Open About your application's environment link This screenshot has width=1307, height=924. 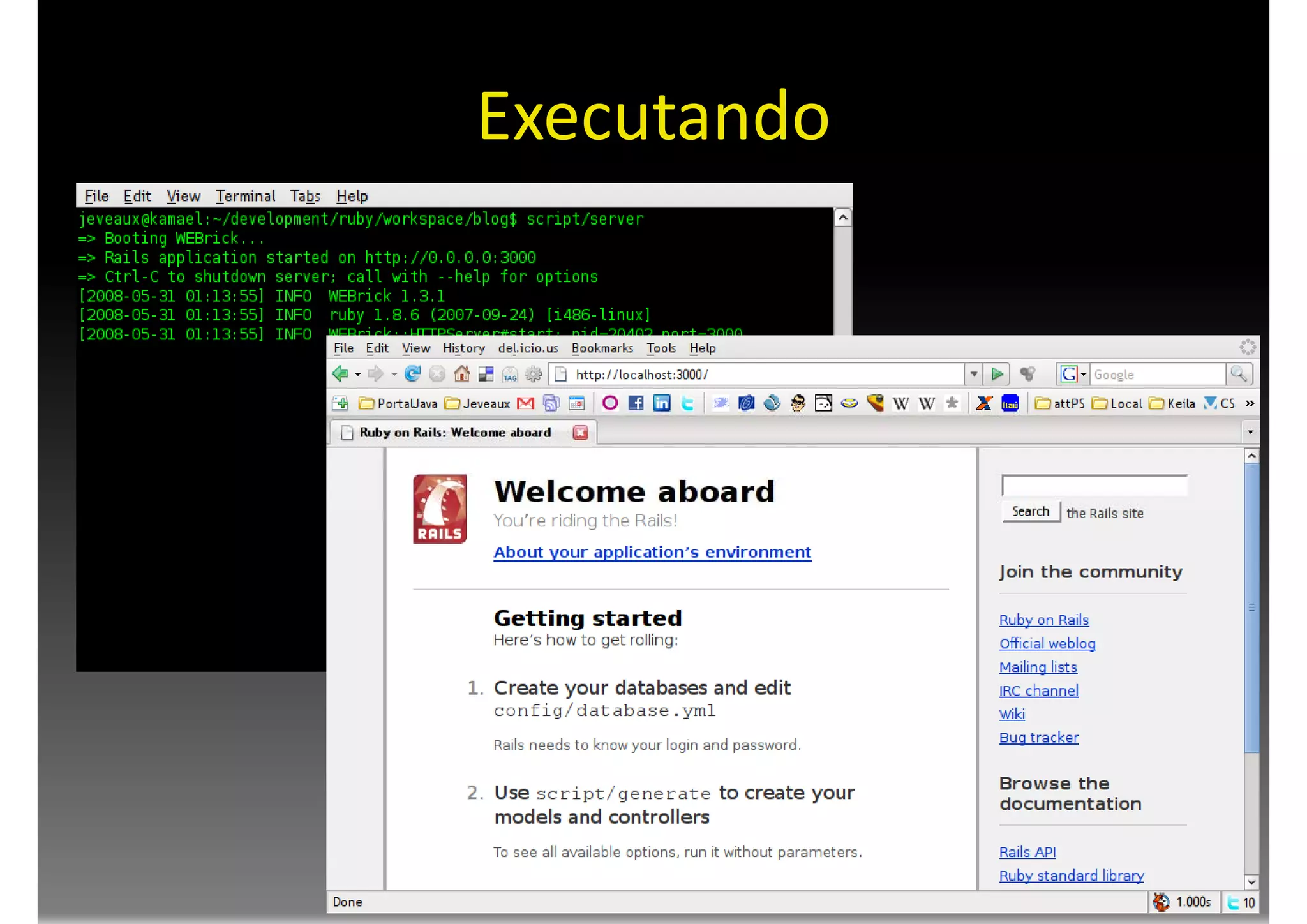pos(652,552)
